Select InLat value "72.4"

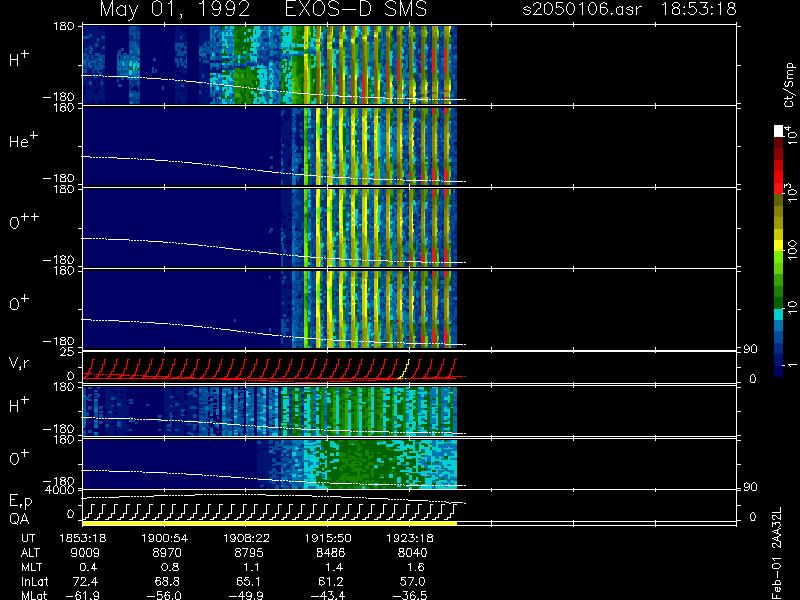coord(85,581)
